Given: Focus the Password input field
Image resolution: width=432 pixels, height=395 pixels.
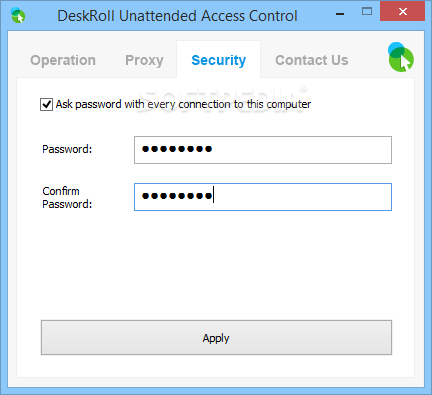Looking at the screenshot, I should click(x=263, y=150).
